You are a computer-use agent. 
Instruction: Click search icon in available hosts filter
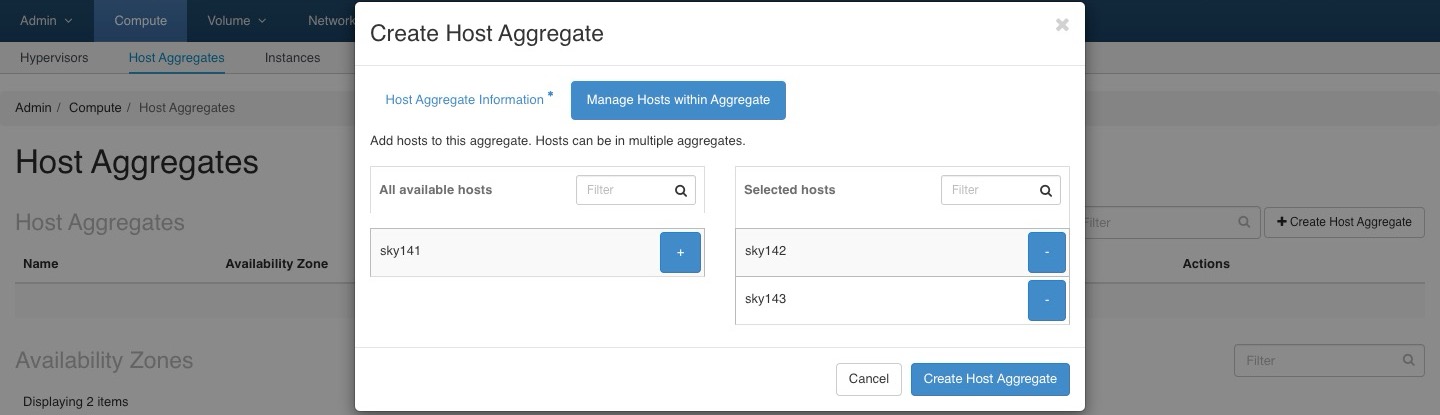pyautogui.click(x=680, y=190)
